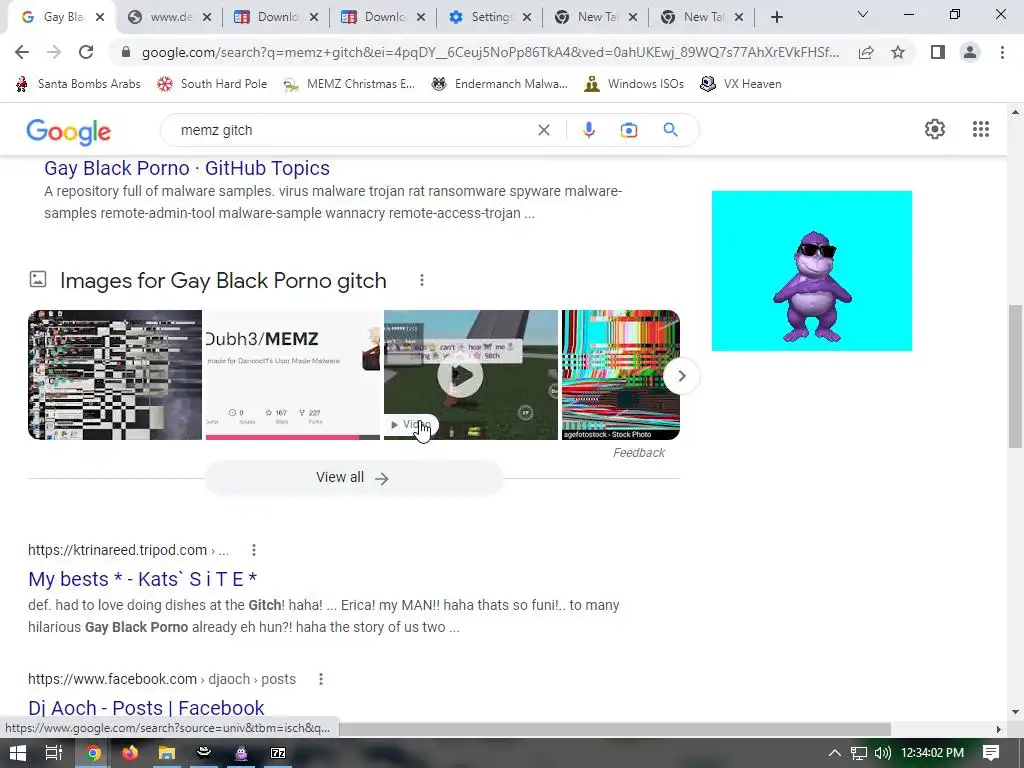The height and width of the screenshot is (768, 1024).
Task: Clear the search box with X
Action: 543,130
